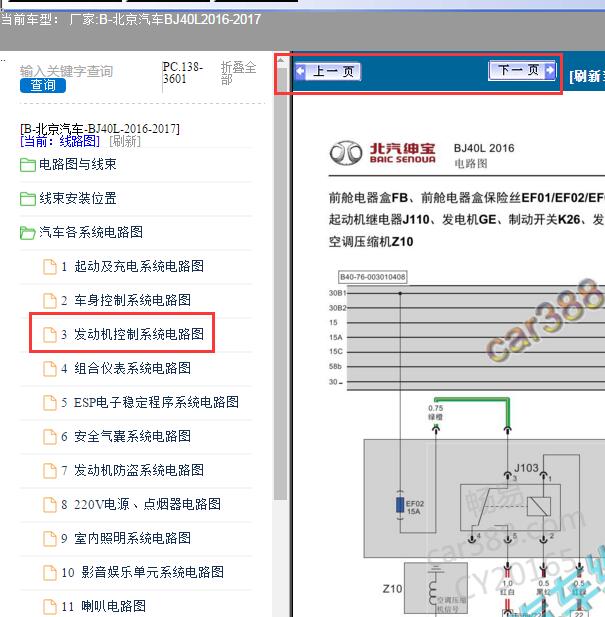Click document icon for 发动机控制系统电路图
The image size is (605, 617).
click(50, 335)
